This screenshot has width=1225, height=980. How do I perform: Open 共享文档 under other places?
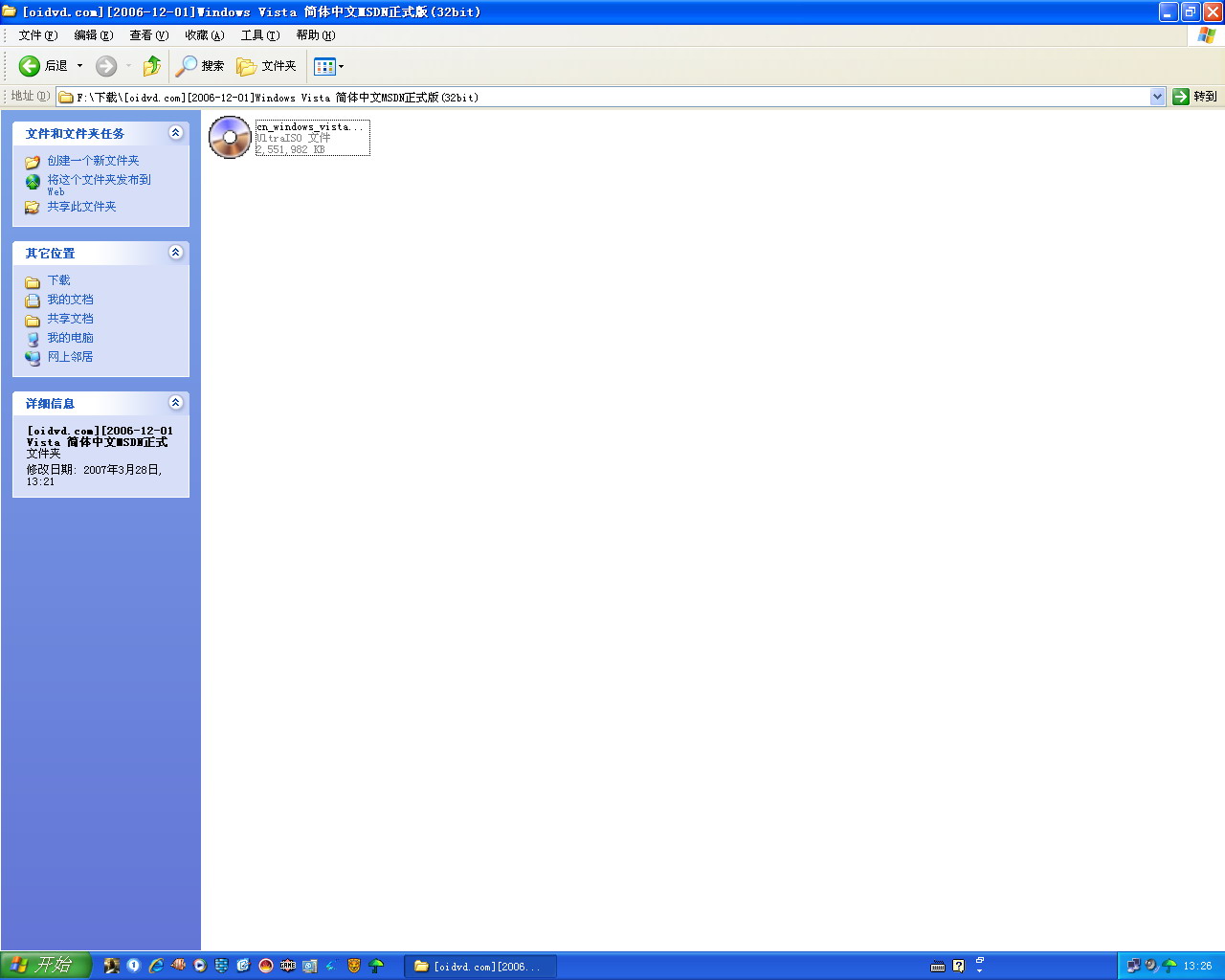pos(71,319)
